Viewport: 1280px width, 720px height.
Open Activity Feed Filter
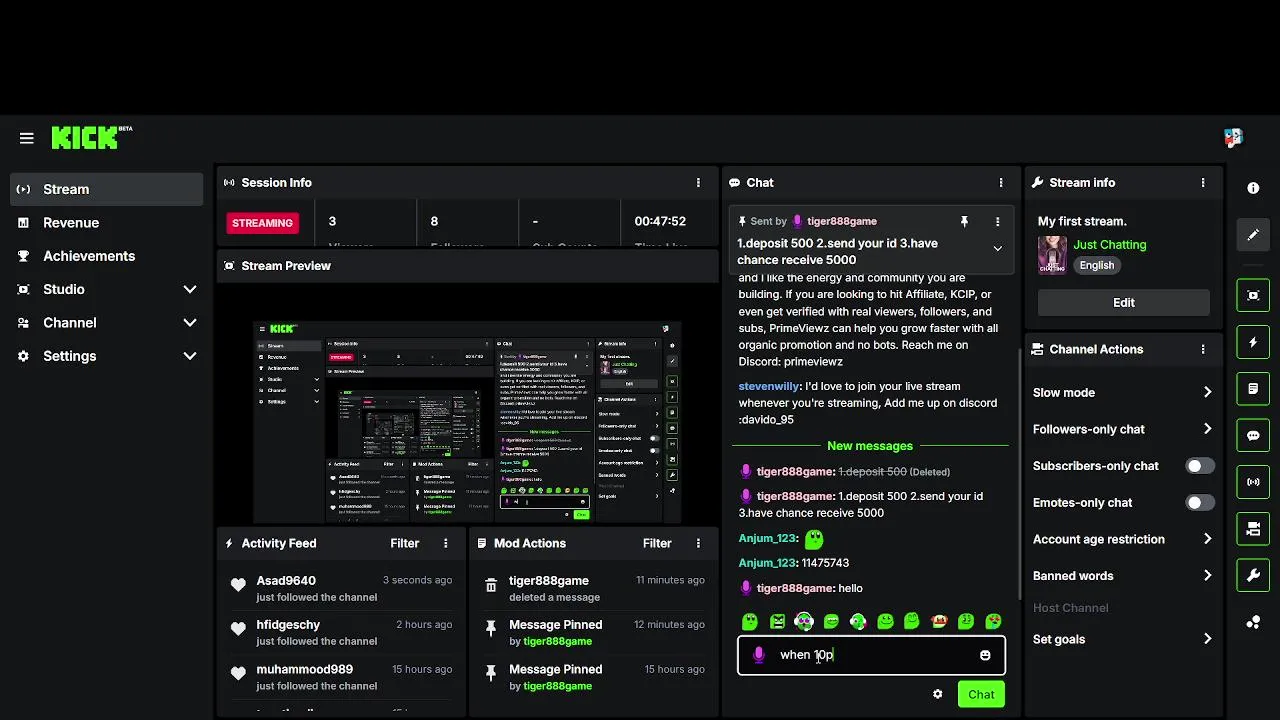(x=405, y=543)
